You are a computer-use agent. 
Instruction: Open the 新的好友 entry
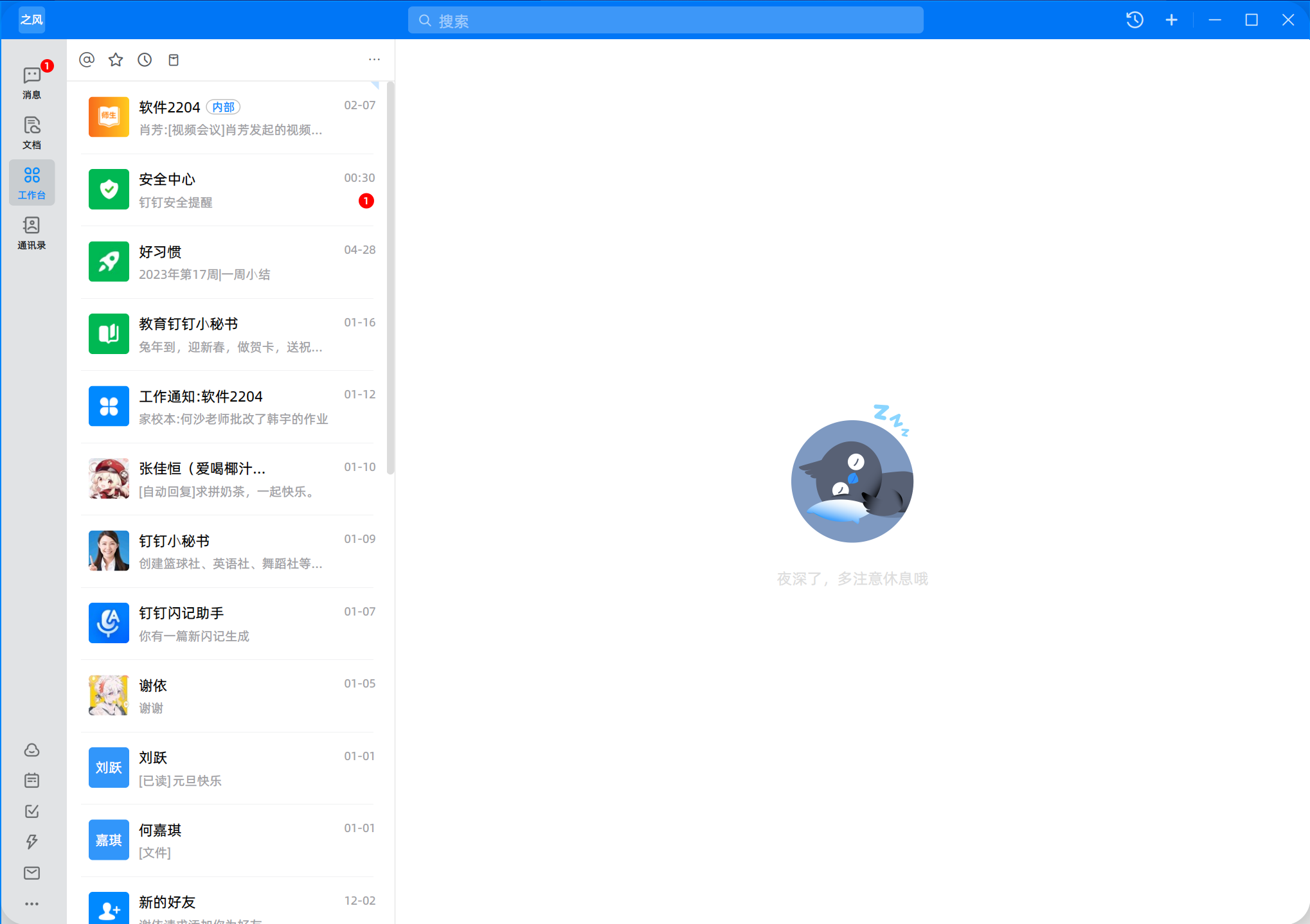(x=228, y=901)
